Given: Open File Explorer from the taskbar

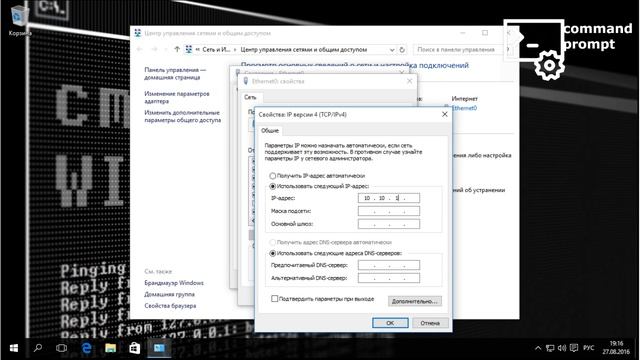Looking at the screenshot, I should pos(110,348).
